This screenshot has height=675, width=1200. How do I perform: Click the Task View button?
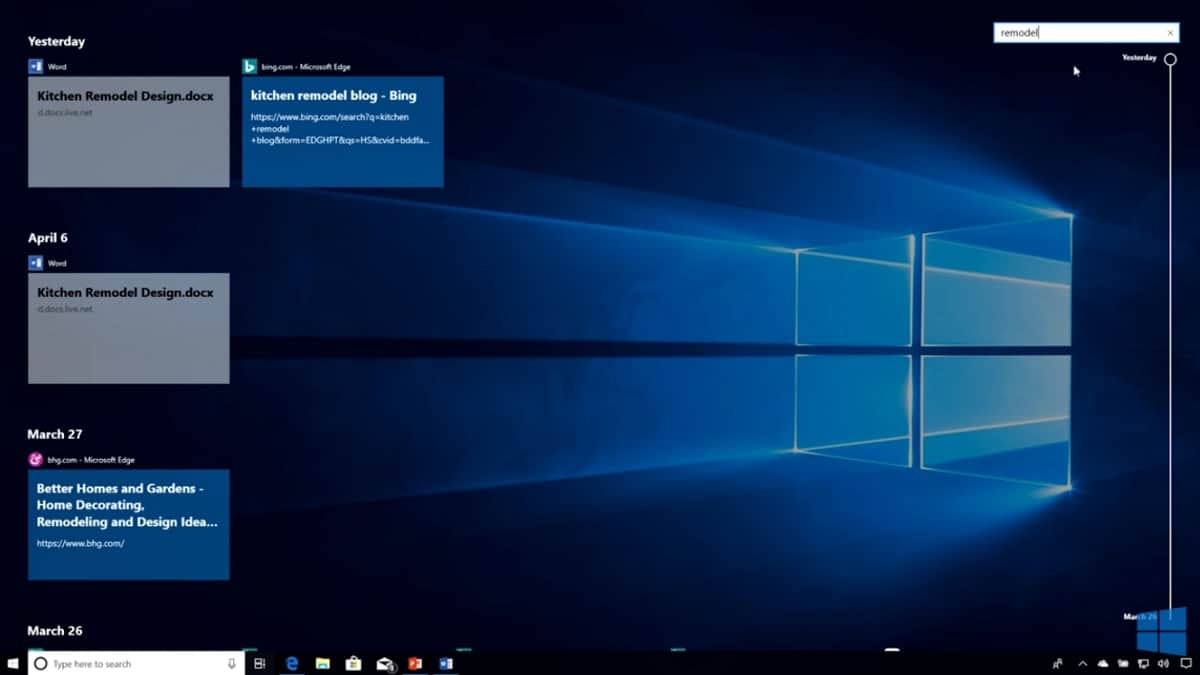259,663
